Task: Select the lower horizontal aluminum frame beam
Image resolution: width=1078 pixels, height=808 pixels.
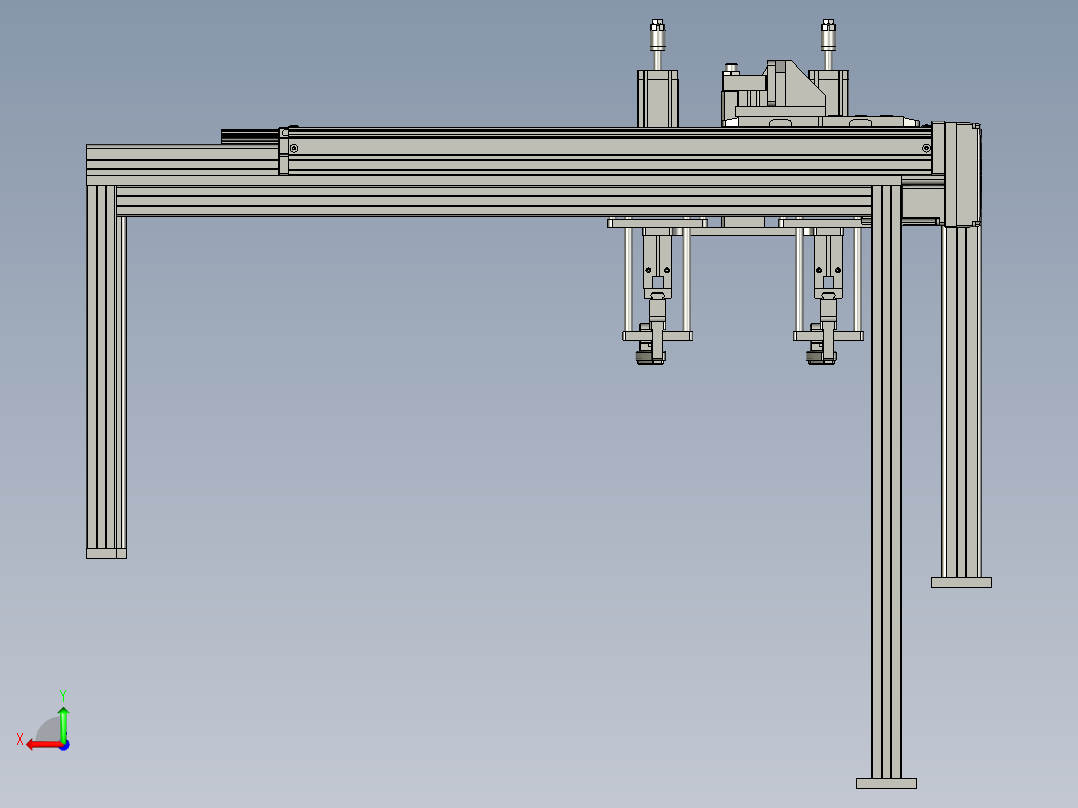Action: (x=494, y=201)
